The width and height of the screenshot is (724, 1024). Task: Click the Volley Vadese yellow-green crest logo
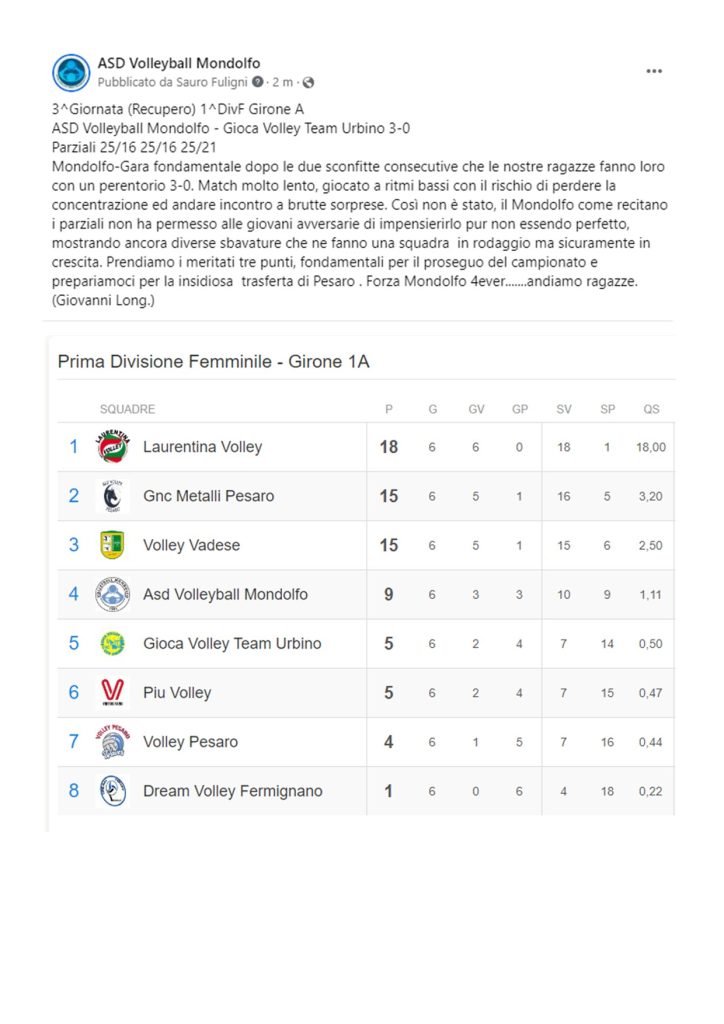click(112, 545)
